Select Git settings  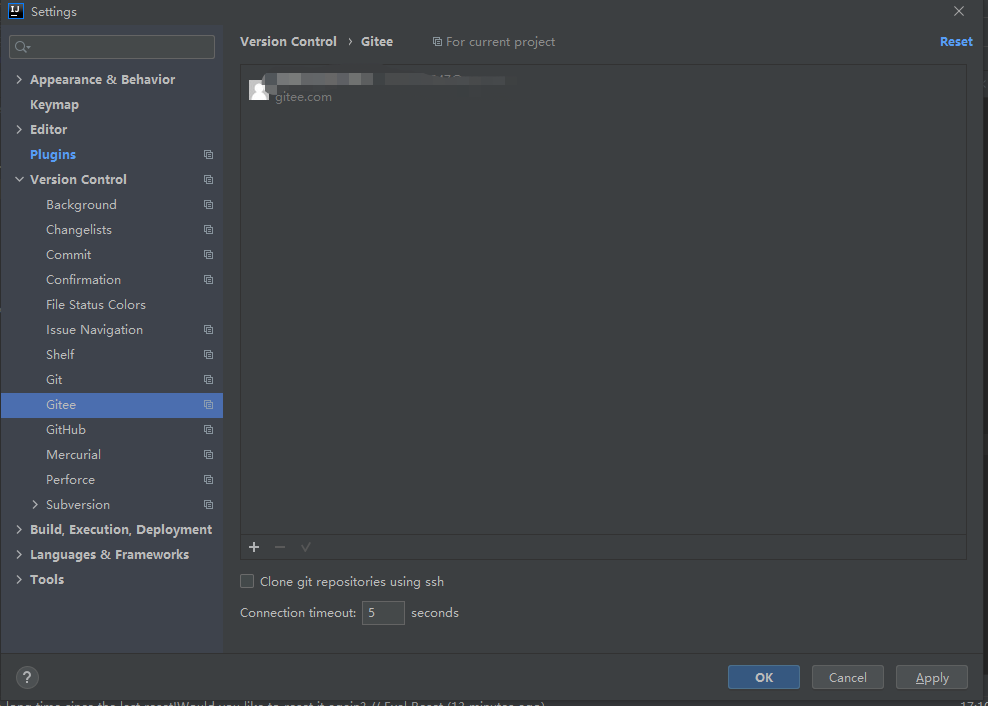54,379
